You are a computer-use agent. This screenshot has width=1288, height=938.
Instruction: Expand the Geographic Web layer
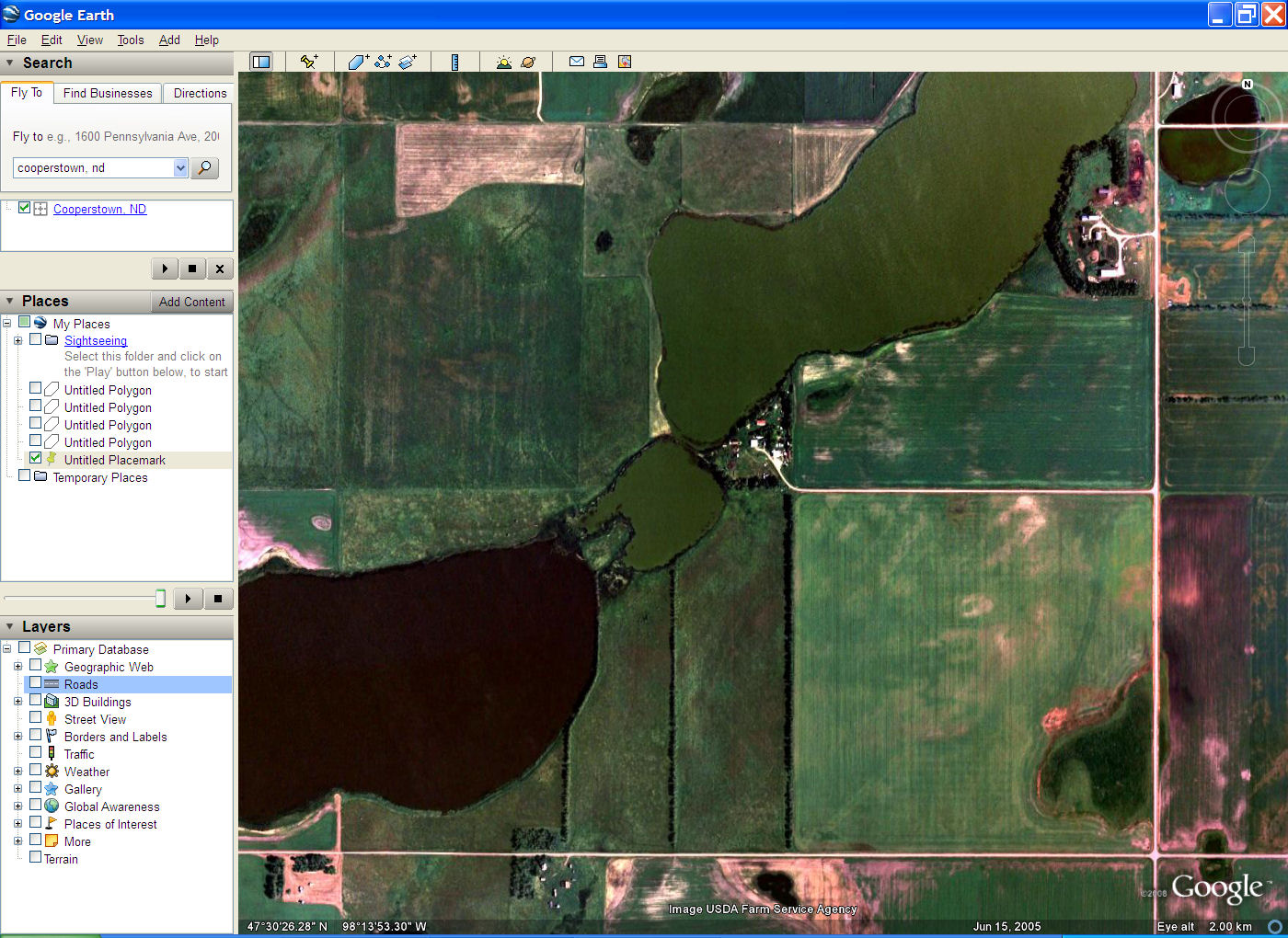coord(17,667)
